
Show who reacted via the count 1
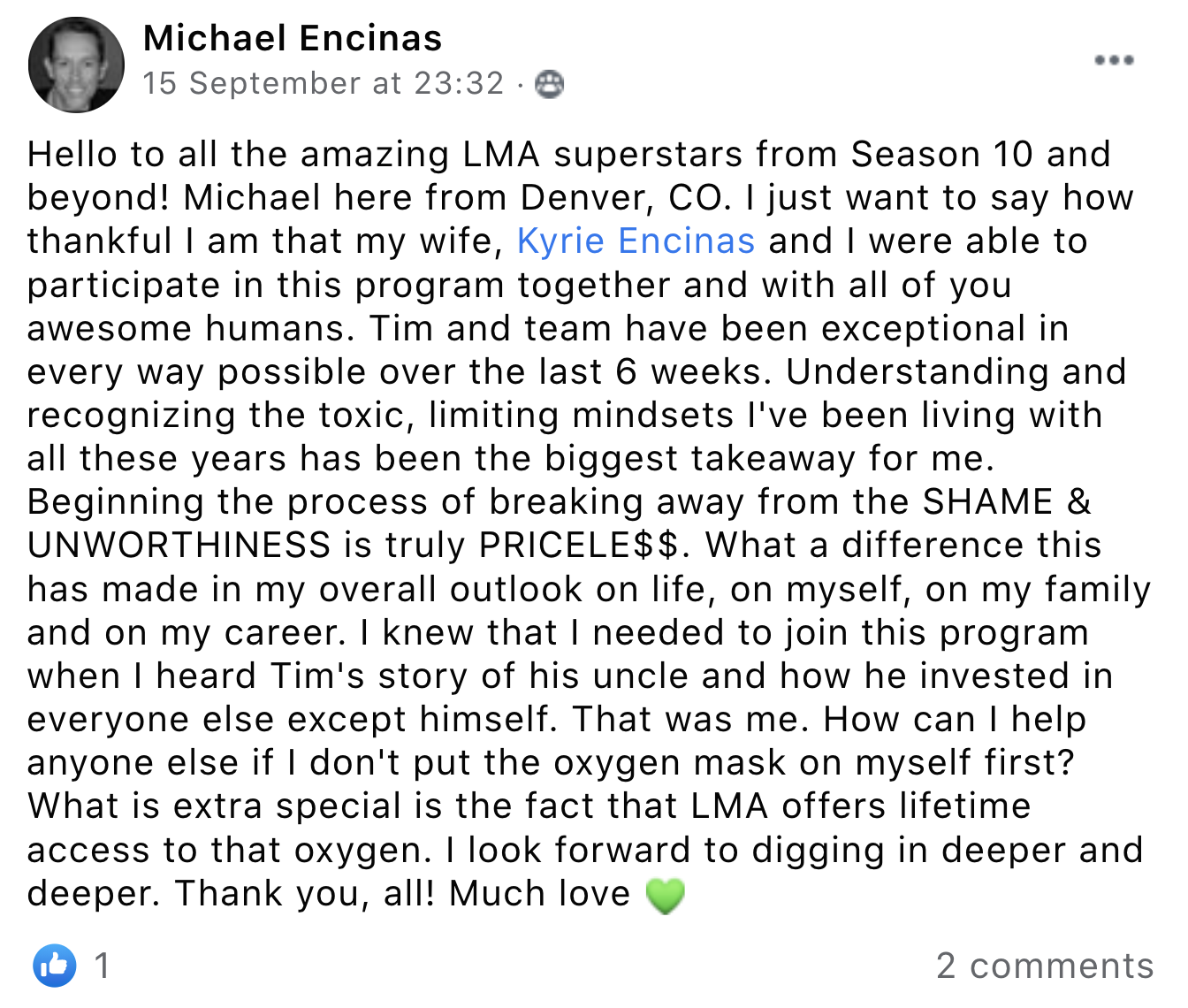tap(103, 965)
